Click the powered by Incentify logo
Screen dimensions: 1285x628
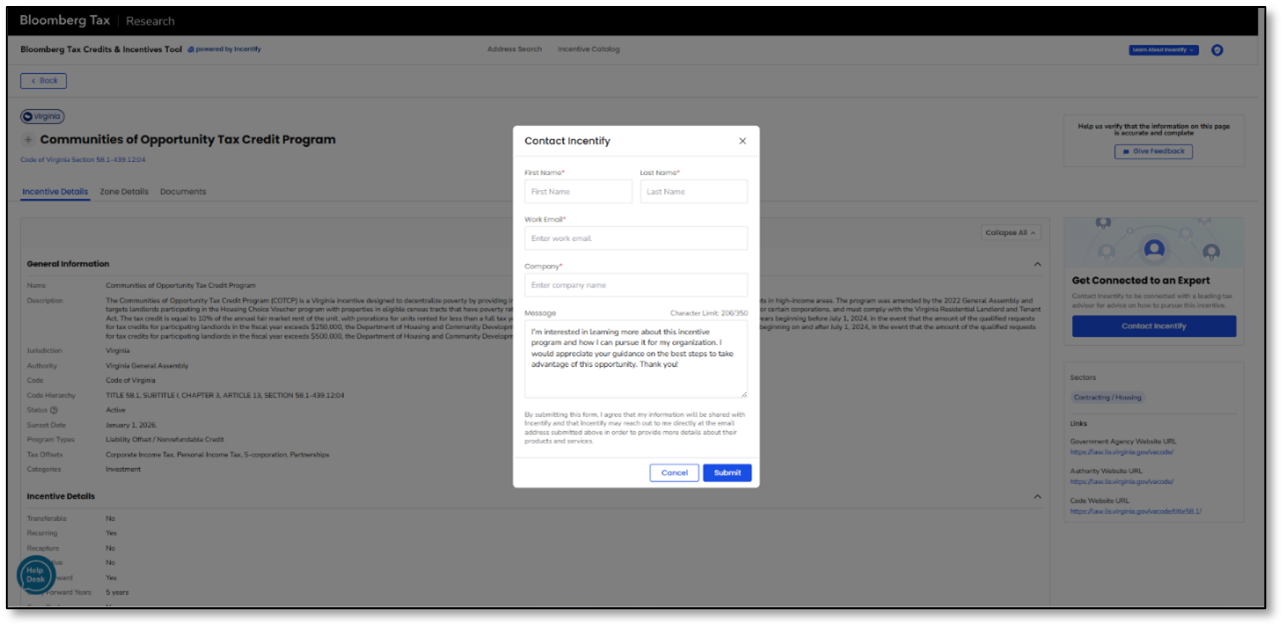click(x=224, y=49)
